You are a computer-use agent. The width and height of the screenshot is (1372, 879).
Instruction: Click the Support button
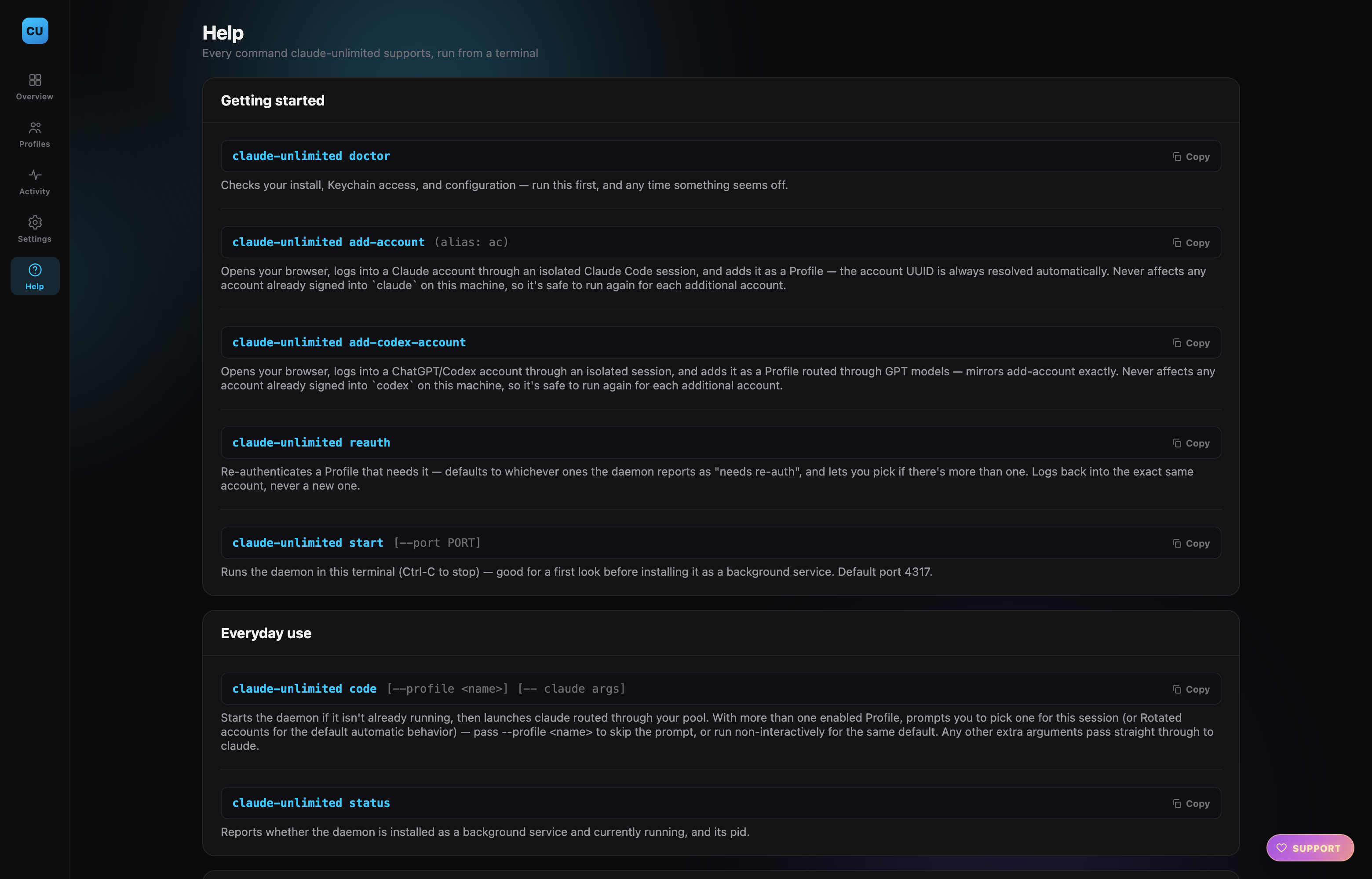coord(1310,848)
